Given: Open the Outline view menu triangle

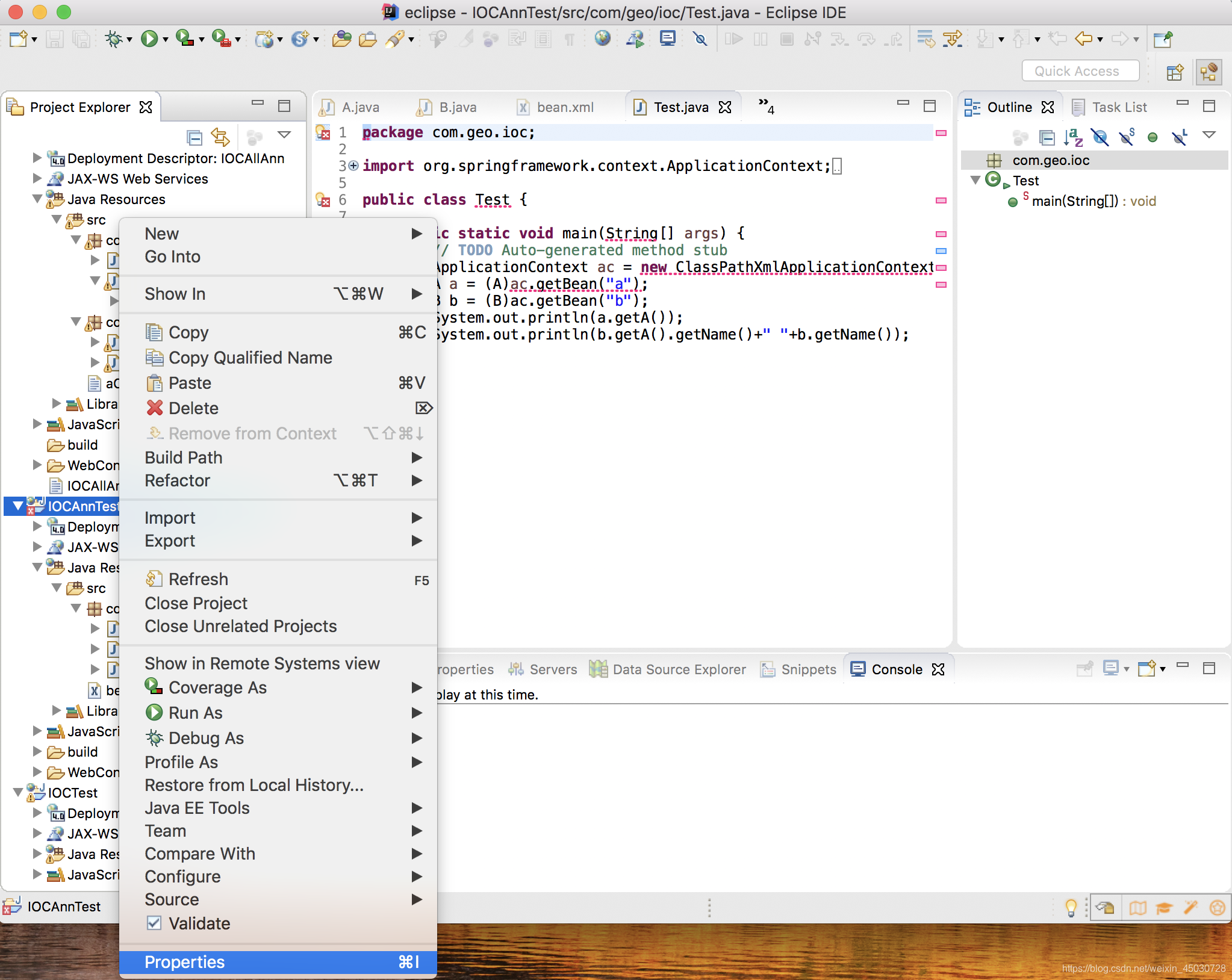Looking at the screenshot, I should point(1209,135).
